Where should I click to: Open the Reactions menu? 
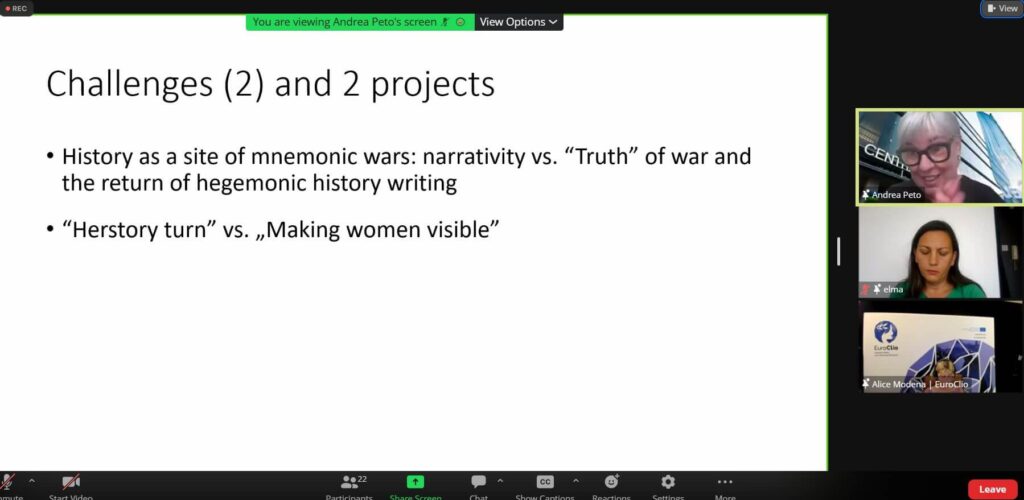pos(611,482)
